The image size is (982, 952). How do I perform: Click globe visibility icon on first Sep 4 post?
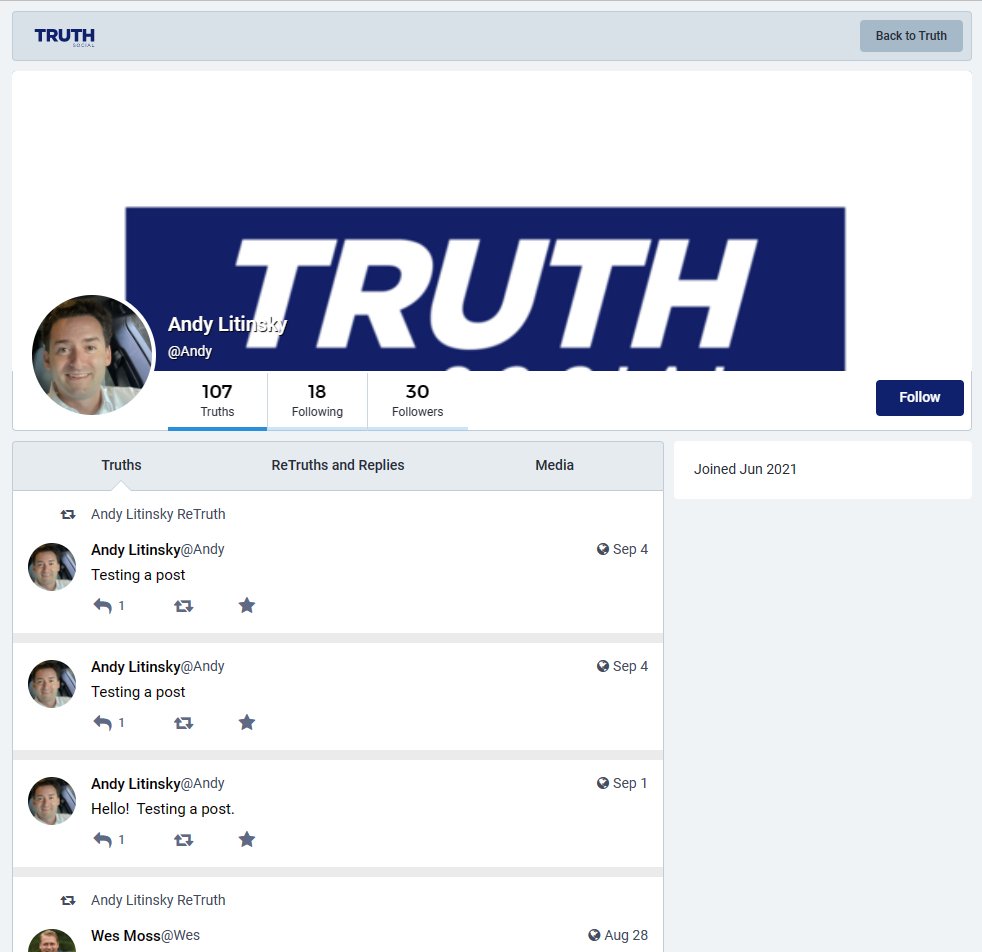(x=602, y=549)
